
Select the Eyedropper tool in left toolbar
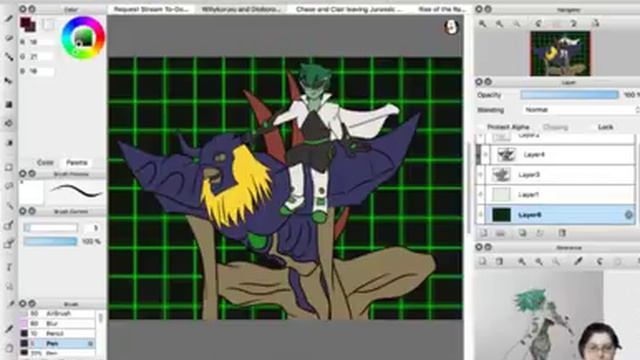(9, 329)
